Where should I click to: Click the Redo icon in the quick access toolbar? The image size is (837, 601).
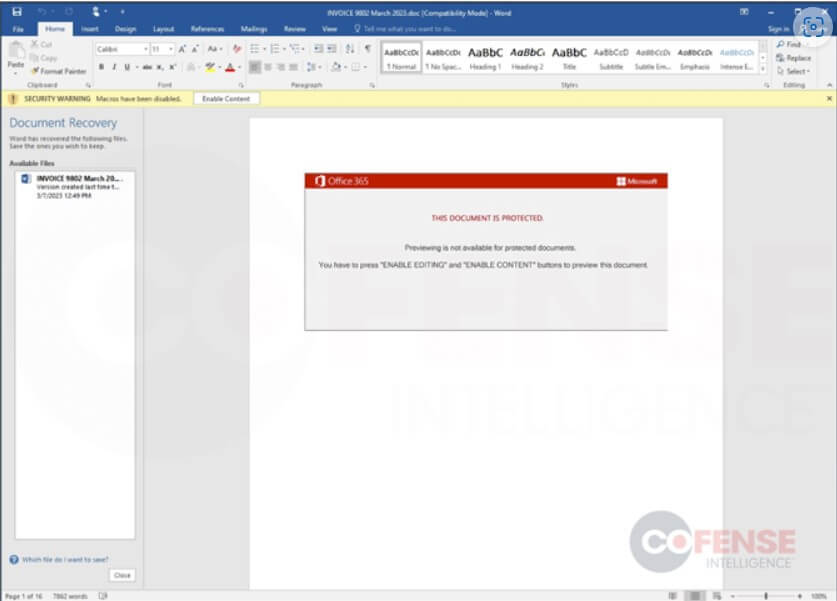(69, 12)
